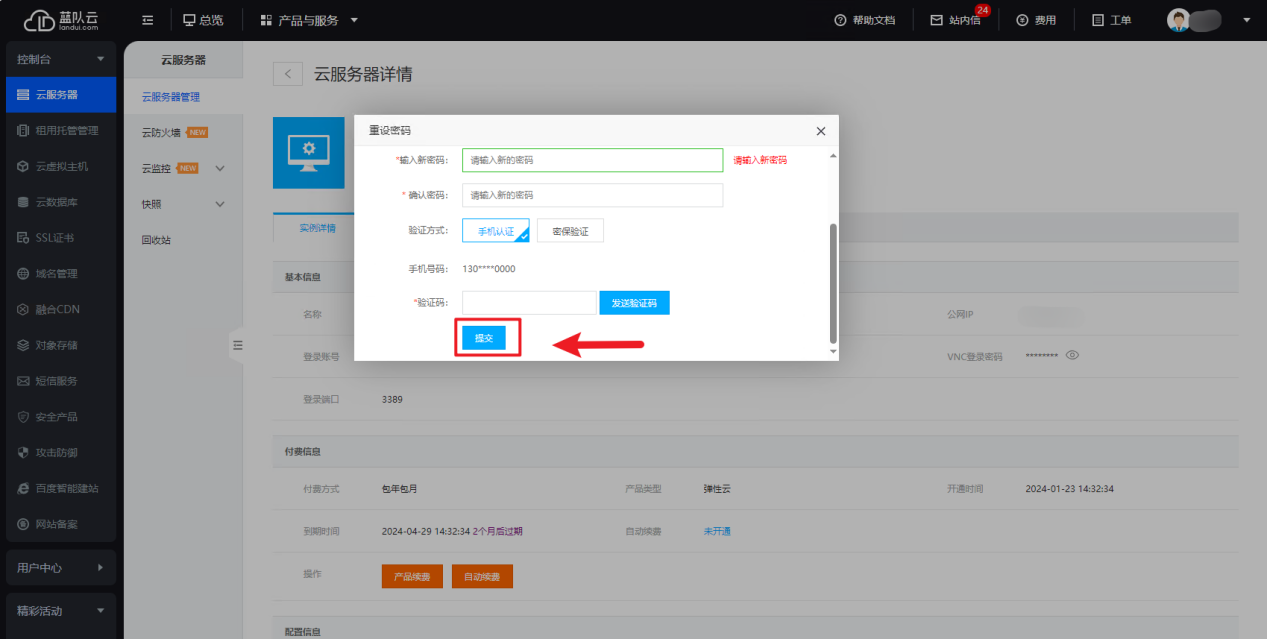Click the 发送验证码 button
The width and height of the screenshot is (1267, 639).
click(x=634, y=303)
